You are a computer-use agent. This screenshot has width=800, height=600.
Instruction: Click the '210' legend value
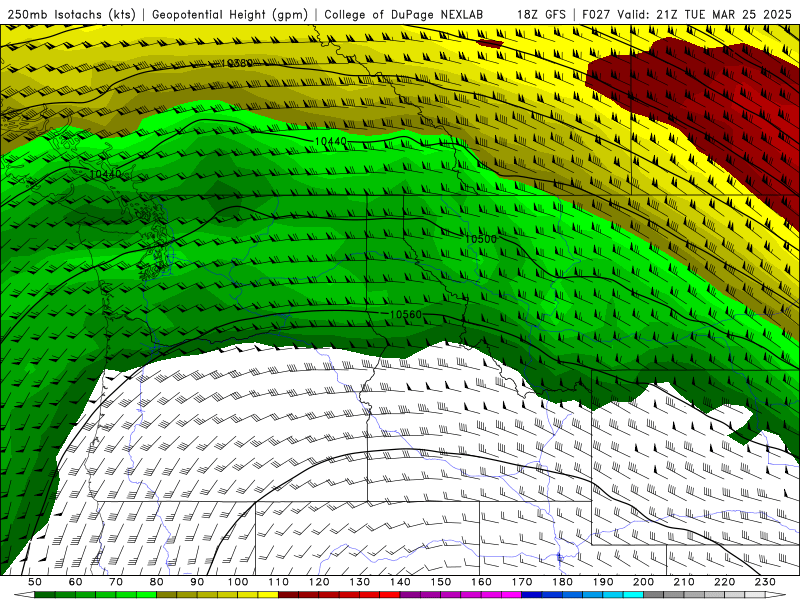[684, 582]
